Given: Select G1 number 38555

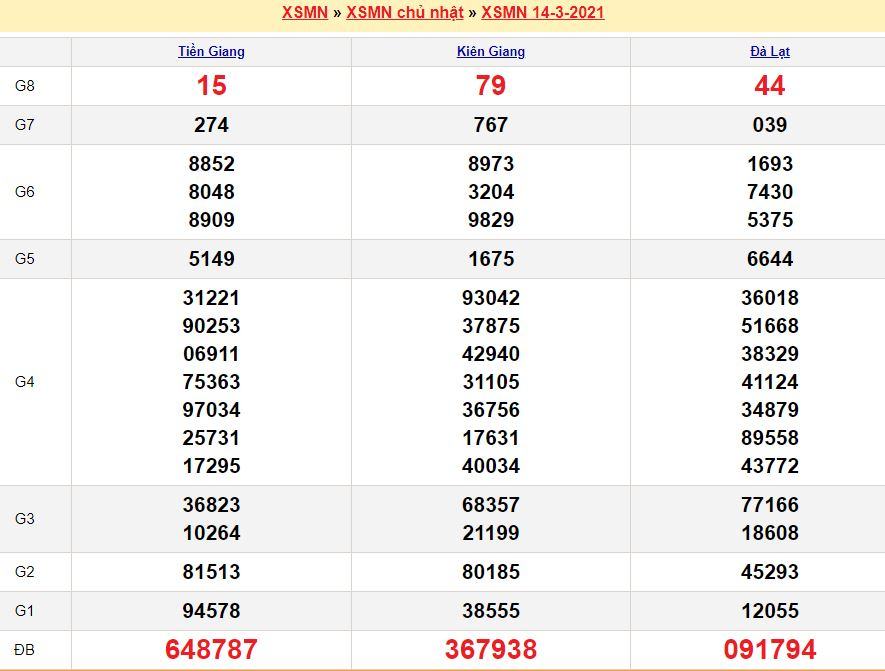Looking at the screenshot, I should (x=491, y=611).
